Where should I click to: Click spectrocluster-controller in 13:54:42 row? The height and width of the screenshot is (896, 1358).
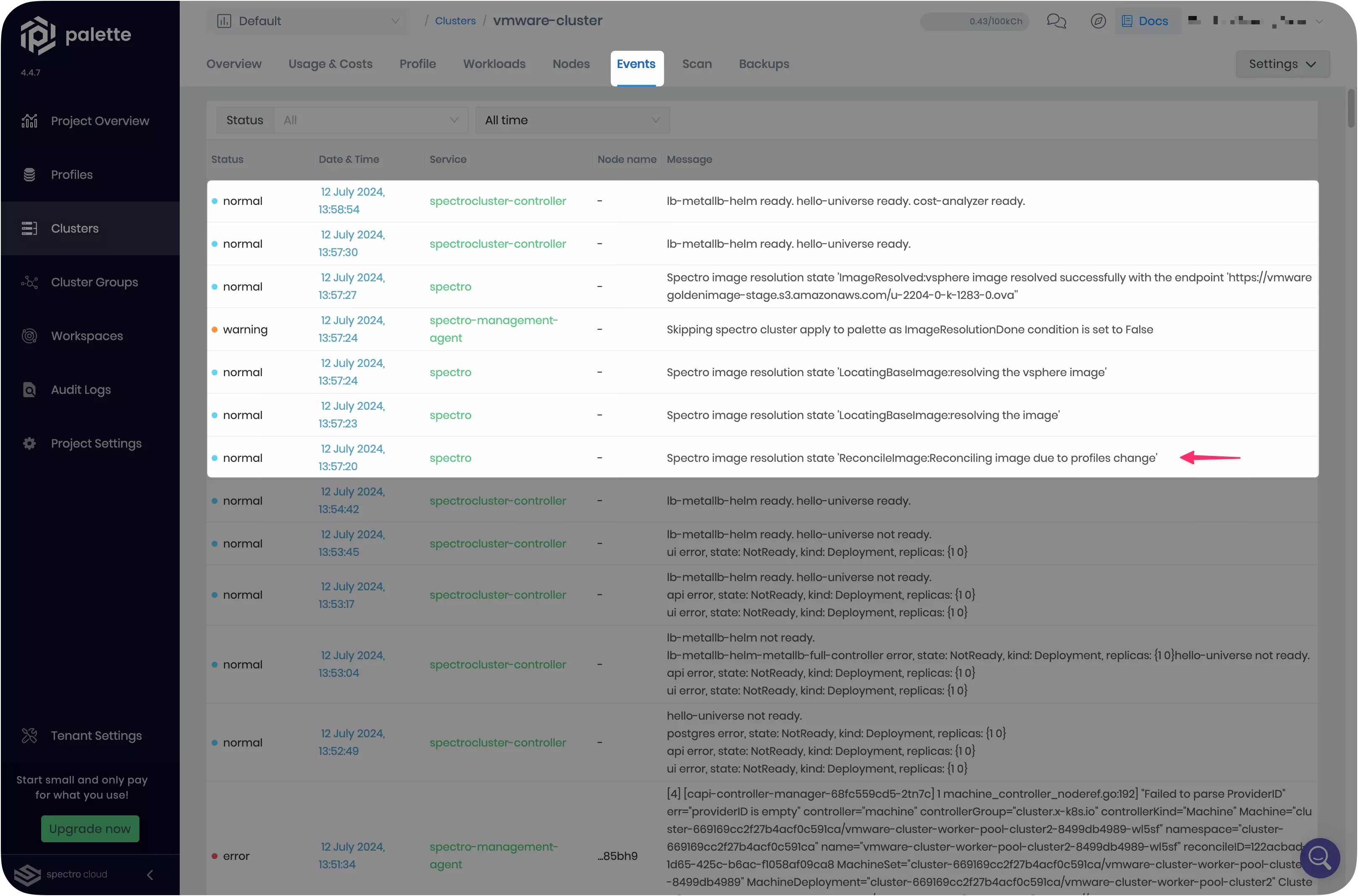click(498, 501)
